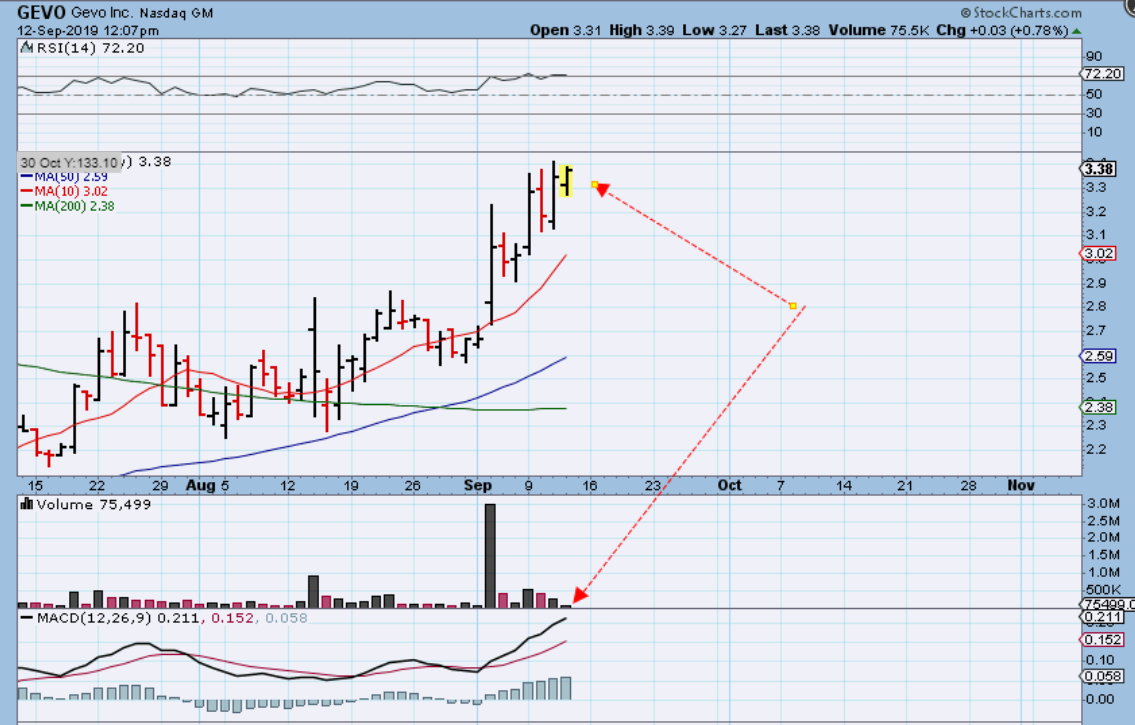1135x725 pixels.
Task: Click the Nasdaq GM exchange label
Action: point(176,13)
